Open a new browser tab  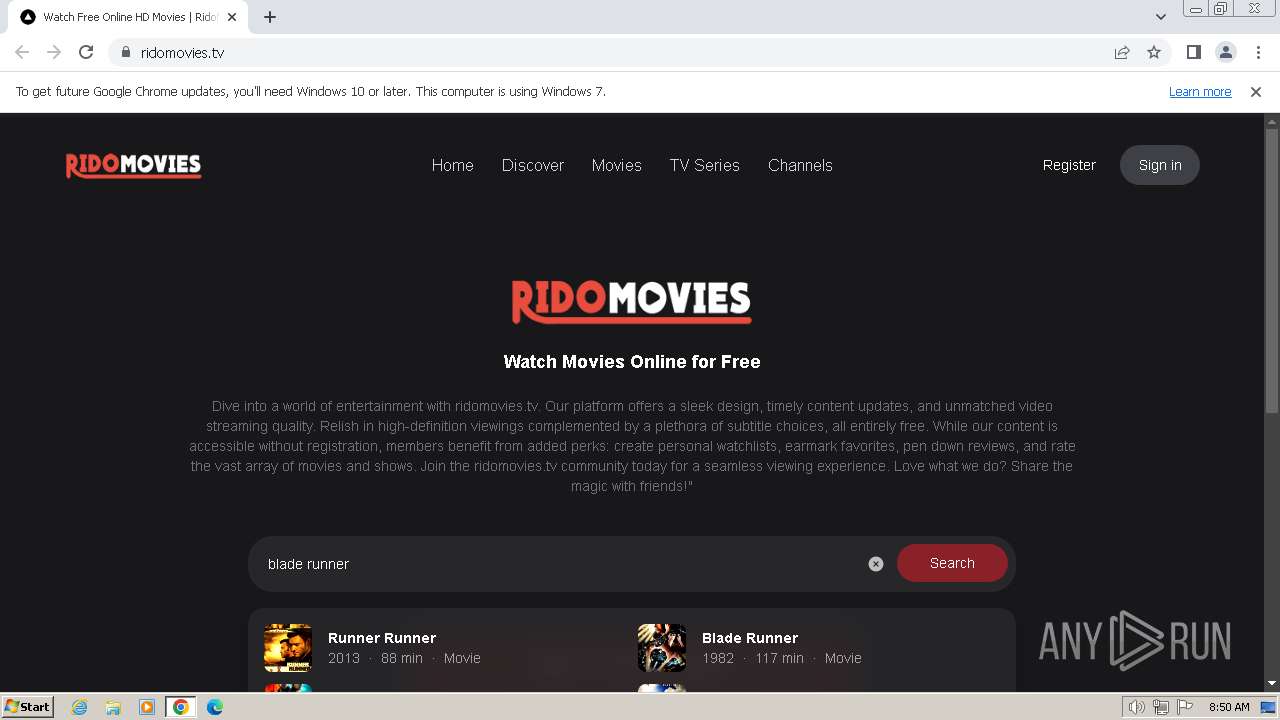[270, 17]
